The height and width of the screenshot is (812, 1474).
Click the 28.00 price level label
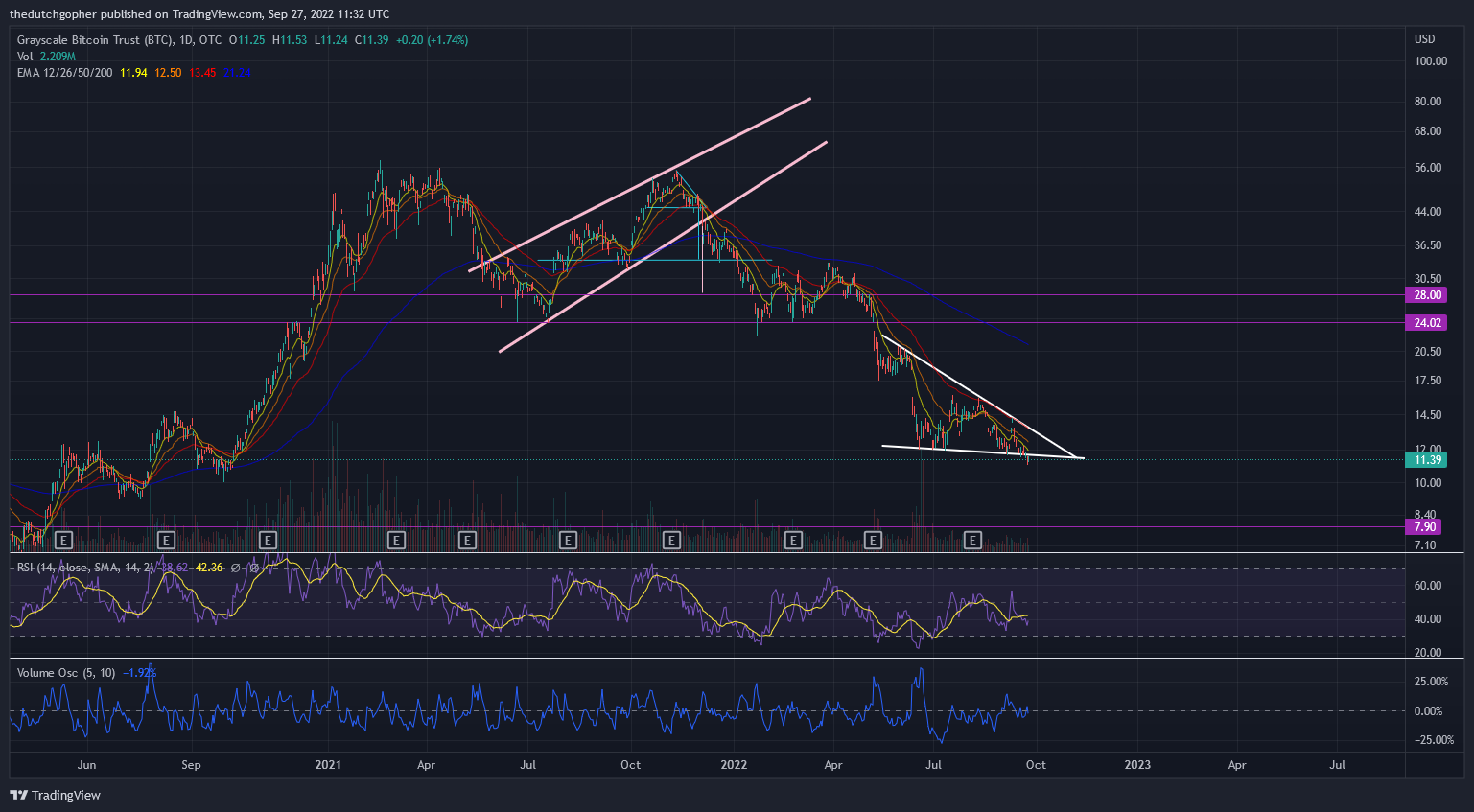coord(1427,295)
